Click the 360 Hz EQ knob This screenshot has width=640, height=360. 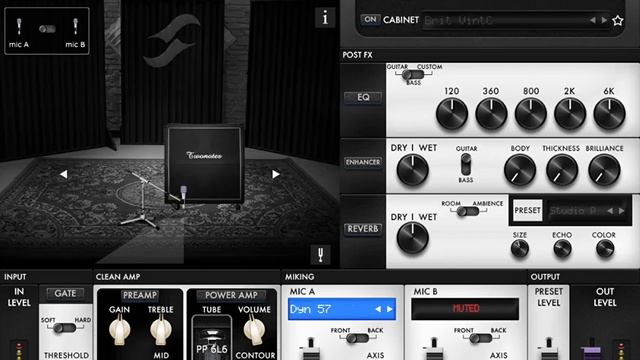point(491,113)
